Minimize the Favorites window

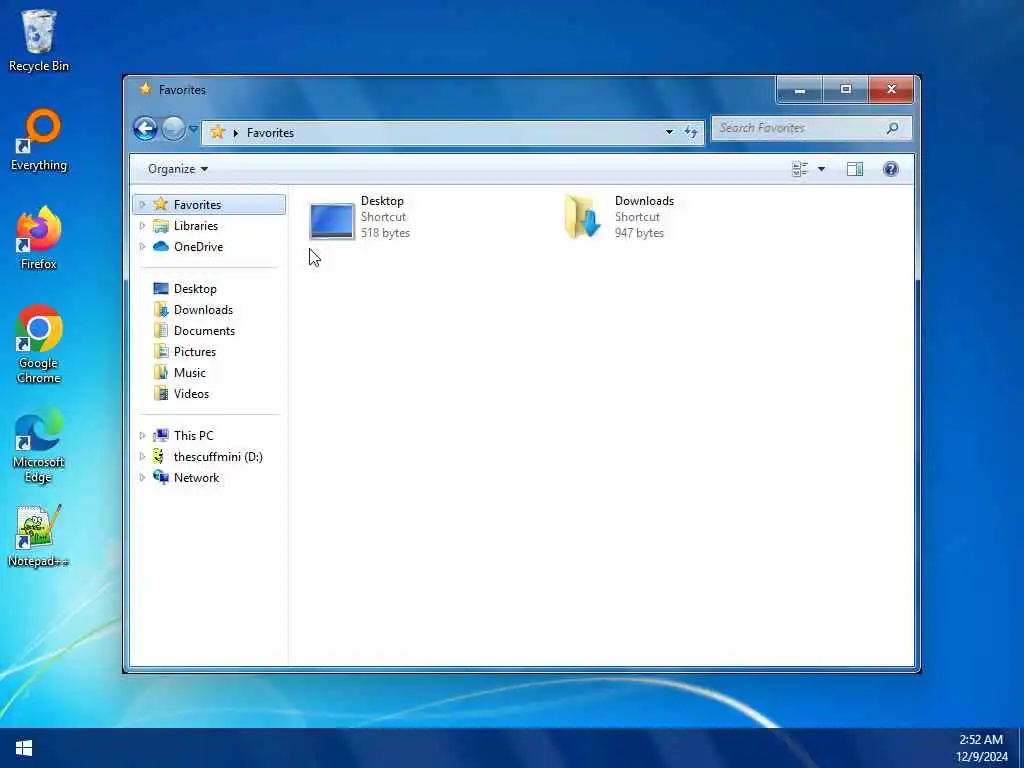tap(799, 89)
